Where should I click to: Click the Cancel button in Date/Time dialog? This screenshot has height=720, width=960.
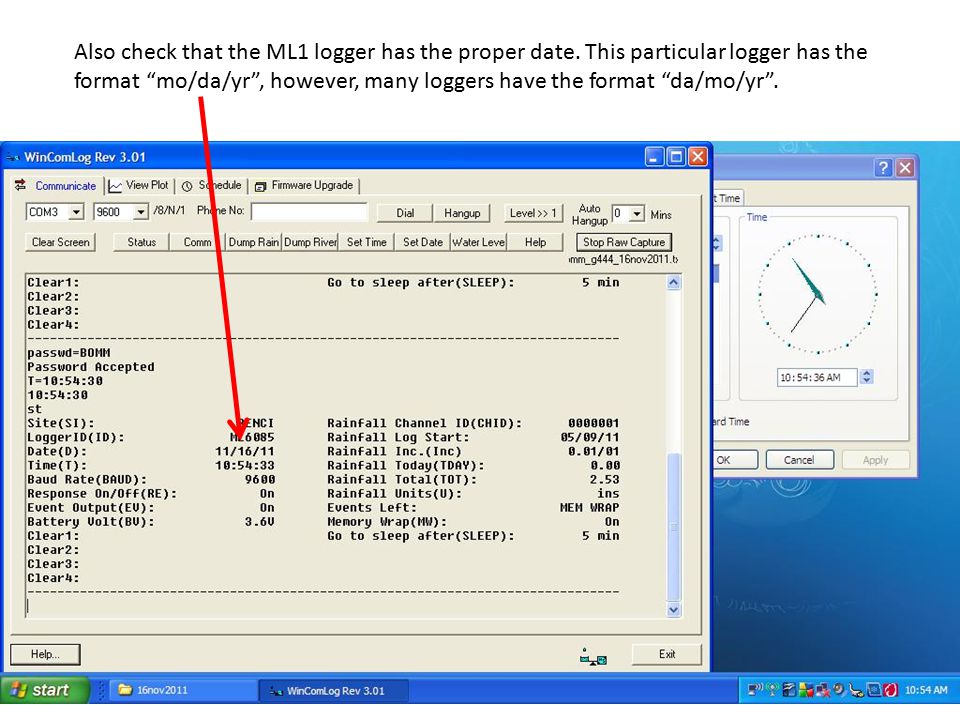click(x=799, y=460)
